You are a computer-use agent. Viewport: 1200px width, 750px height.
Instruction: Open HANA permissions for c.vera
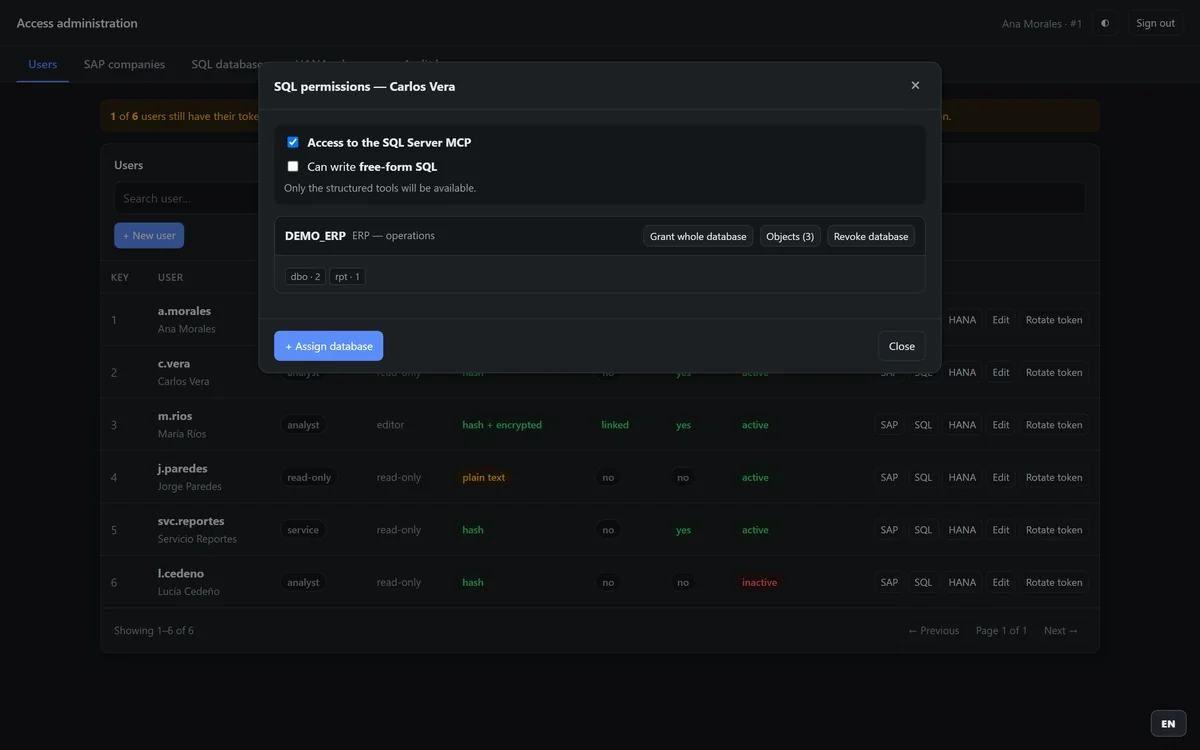[x=962, y=372]
